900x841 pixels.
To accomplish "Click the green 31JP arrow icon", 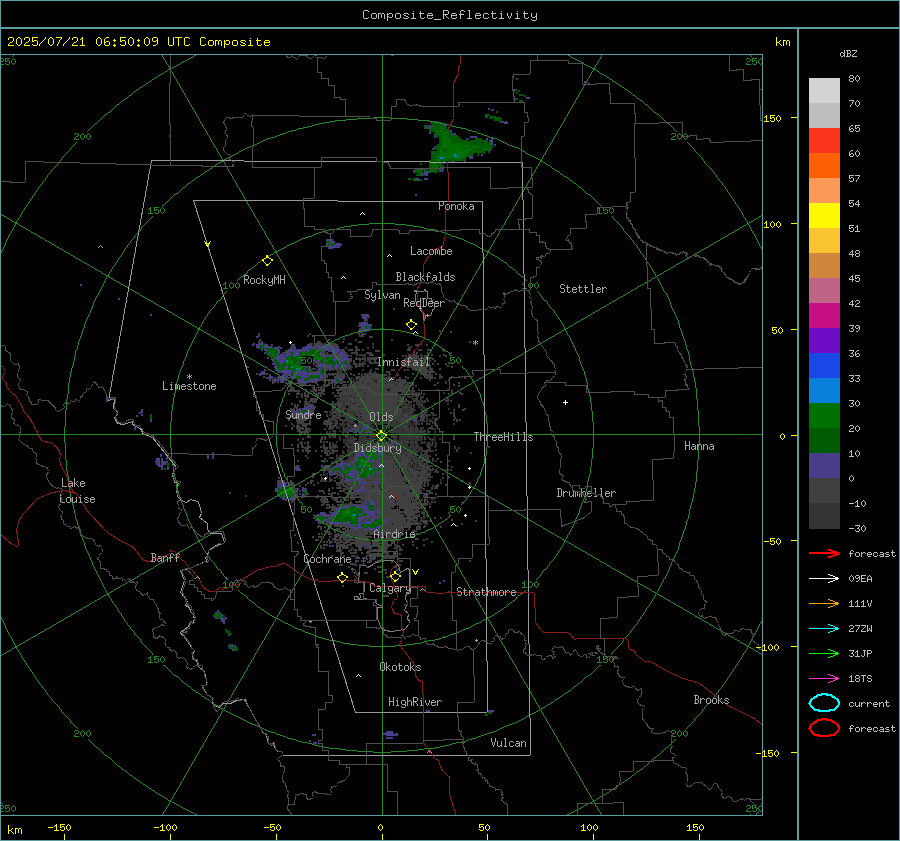I will (x=824, y=653).
